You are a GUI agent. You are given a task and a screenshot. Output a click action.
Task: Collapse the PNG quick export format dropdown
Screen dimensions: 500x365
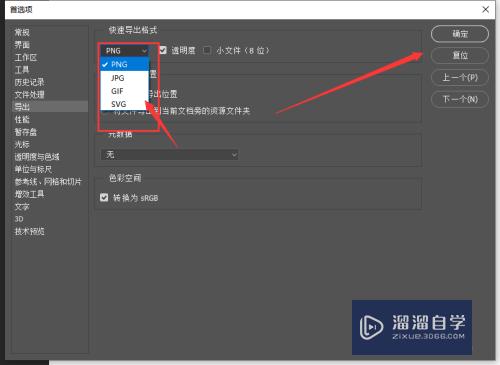tap(125, 51)
